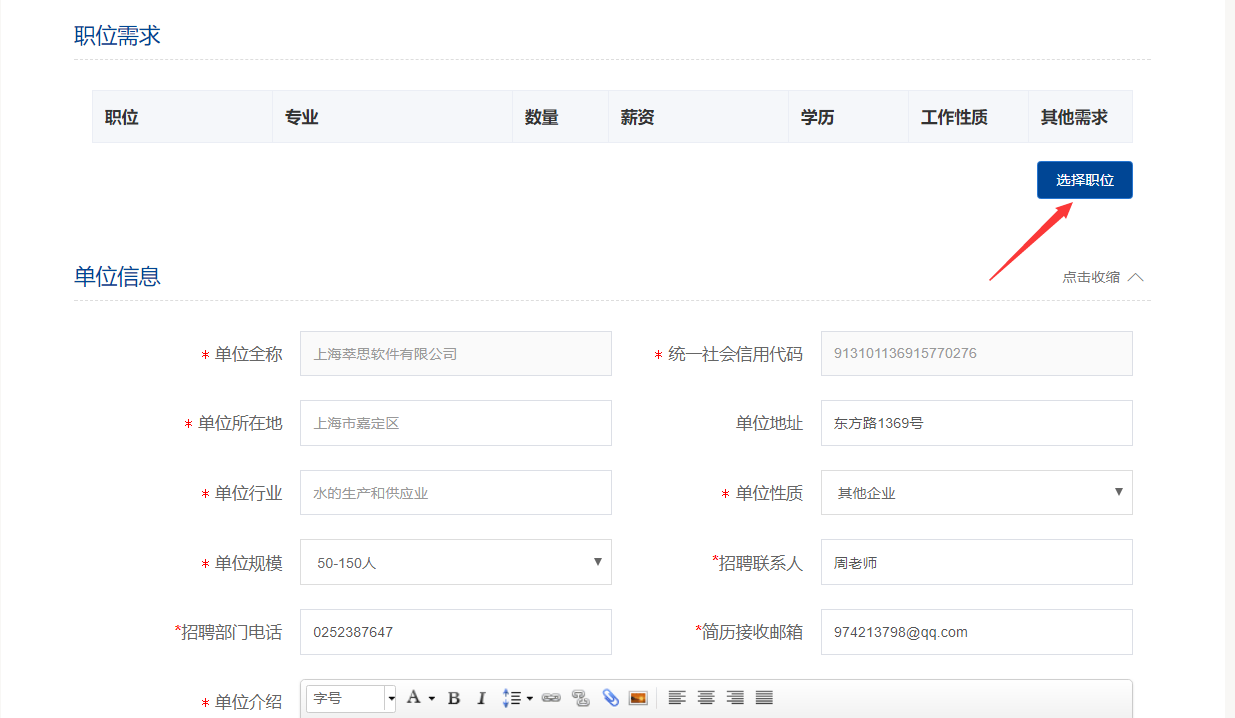Click the insert image icon
The image size is (1235, 718).
coord(638,698)
